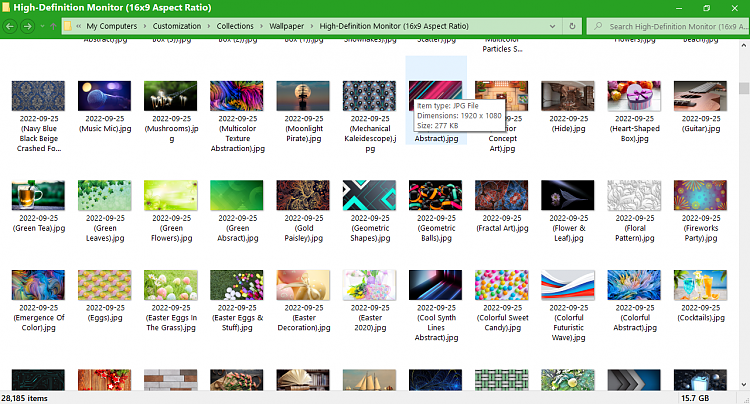Click the vertical scrollbar thumb

(743, 88)
